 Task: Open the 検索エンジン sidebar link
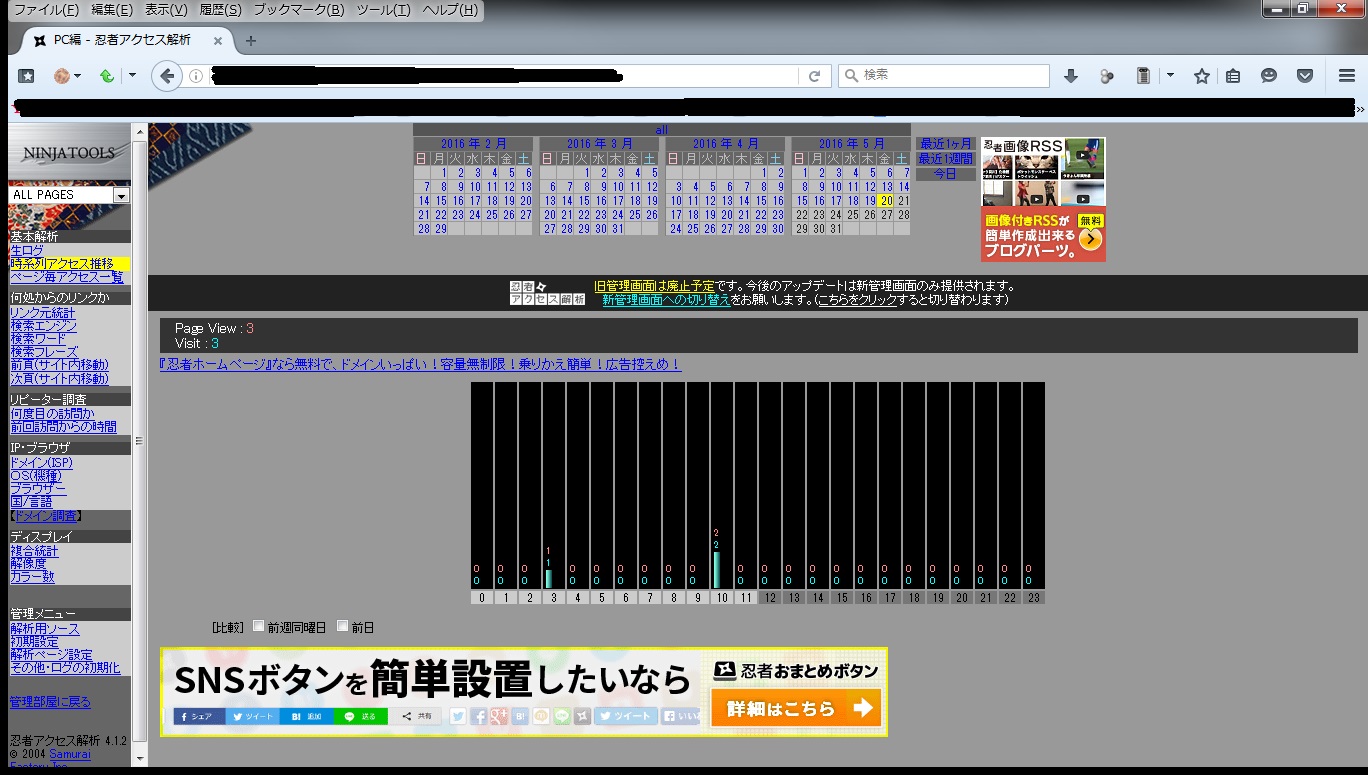(43, 326)
